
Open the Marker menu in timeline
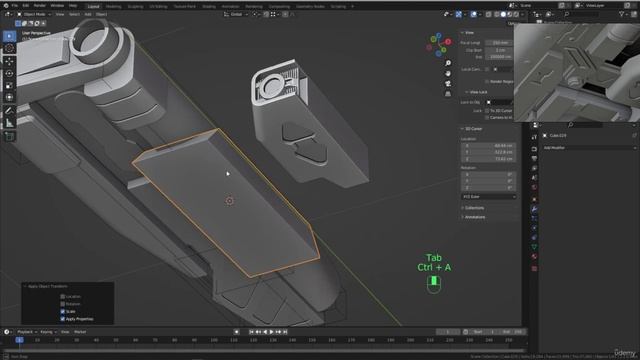(x=80, y=332)
